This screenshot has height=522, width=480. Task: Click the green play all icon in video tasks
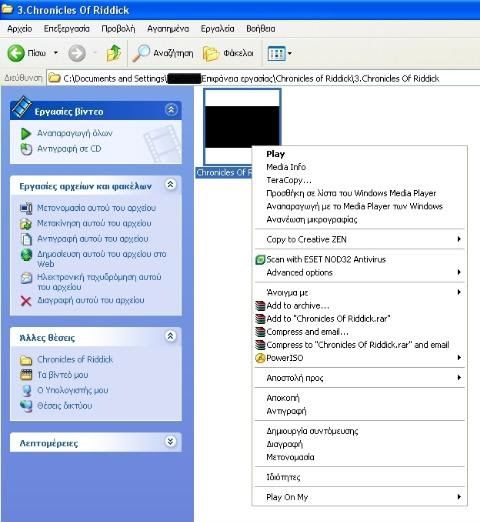[26, 134]
